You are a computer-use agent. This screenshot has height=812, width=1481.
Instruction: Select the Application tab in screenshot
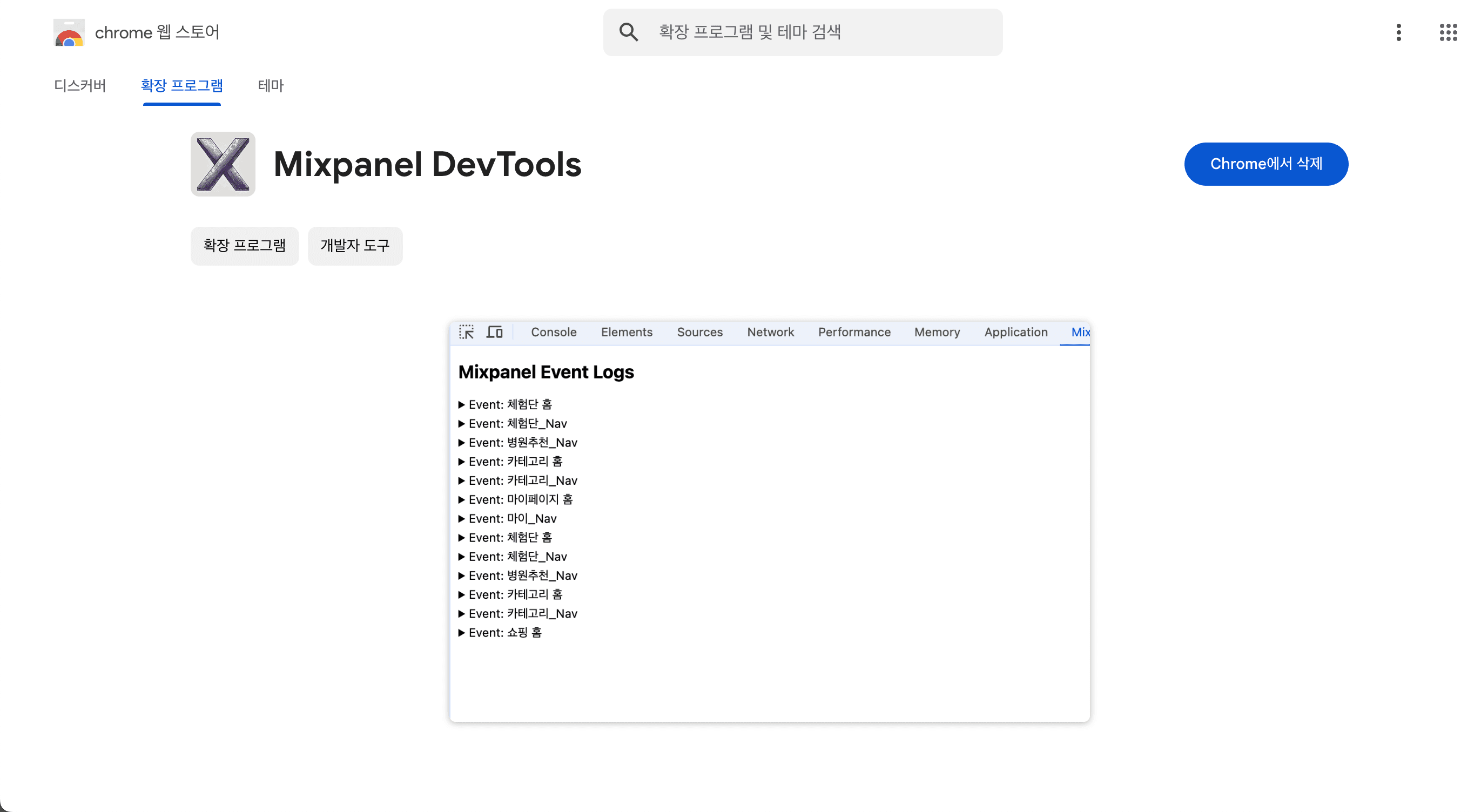1016,332
